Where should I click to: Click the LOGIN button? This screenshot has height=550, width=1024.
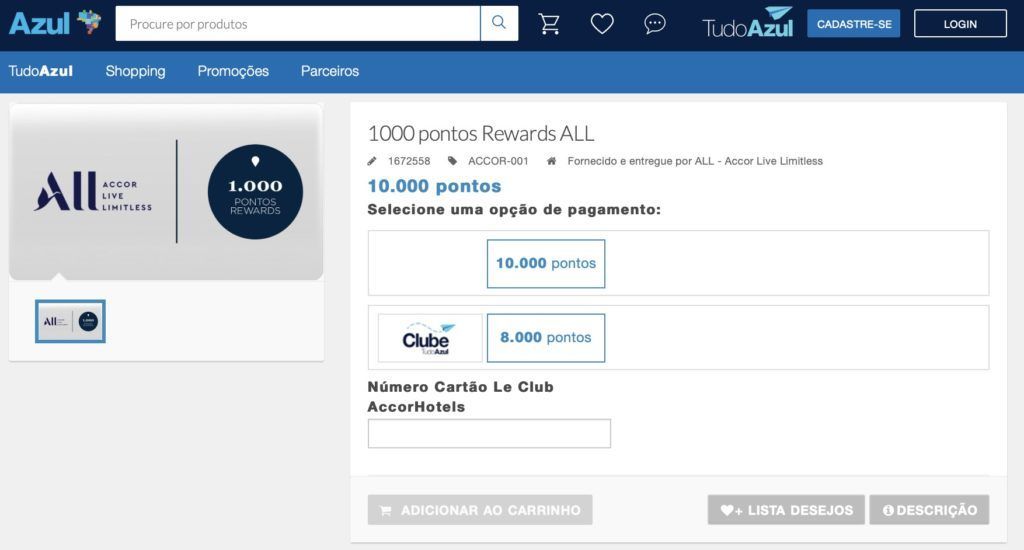click(960, 24)
